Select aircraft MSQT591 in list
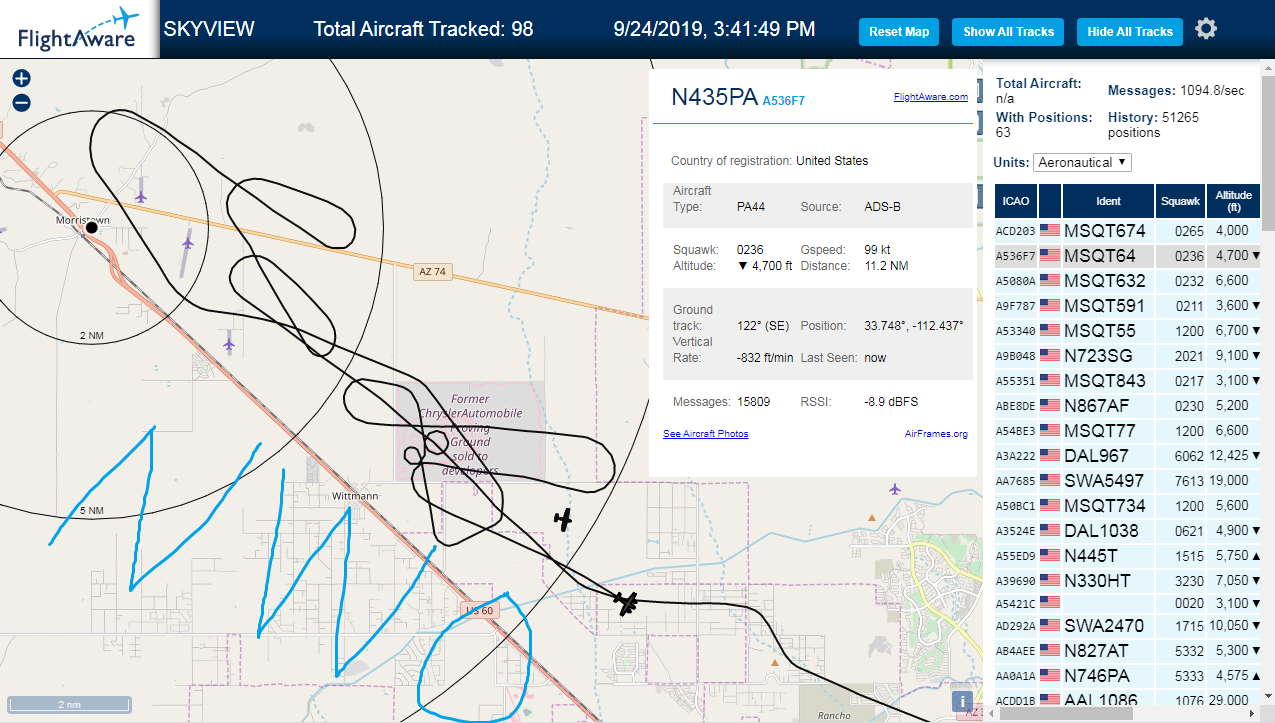1275x723 pixels. tap(1128, 306)
